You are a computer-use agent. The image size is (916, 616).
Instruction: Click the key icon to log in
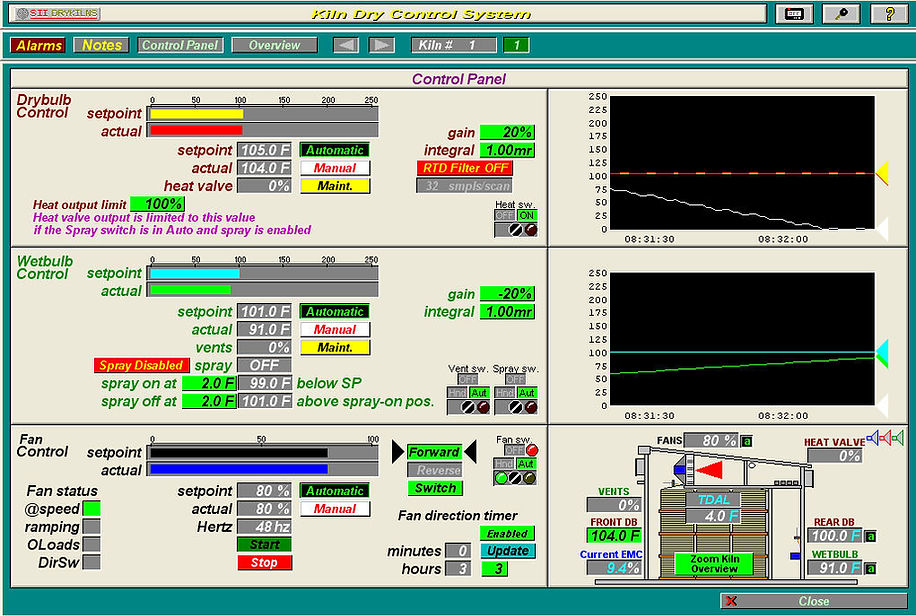tap(840, 13)
